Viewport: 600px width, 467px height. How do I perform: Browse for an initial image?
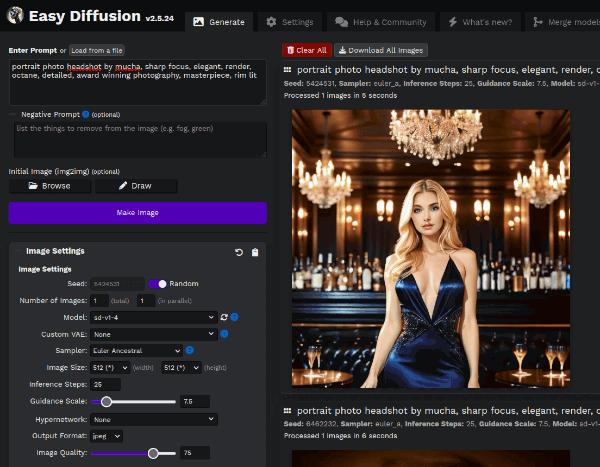point(50,186)
